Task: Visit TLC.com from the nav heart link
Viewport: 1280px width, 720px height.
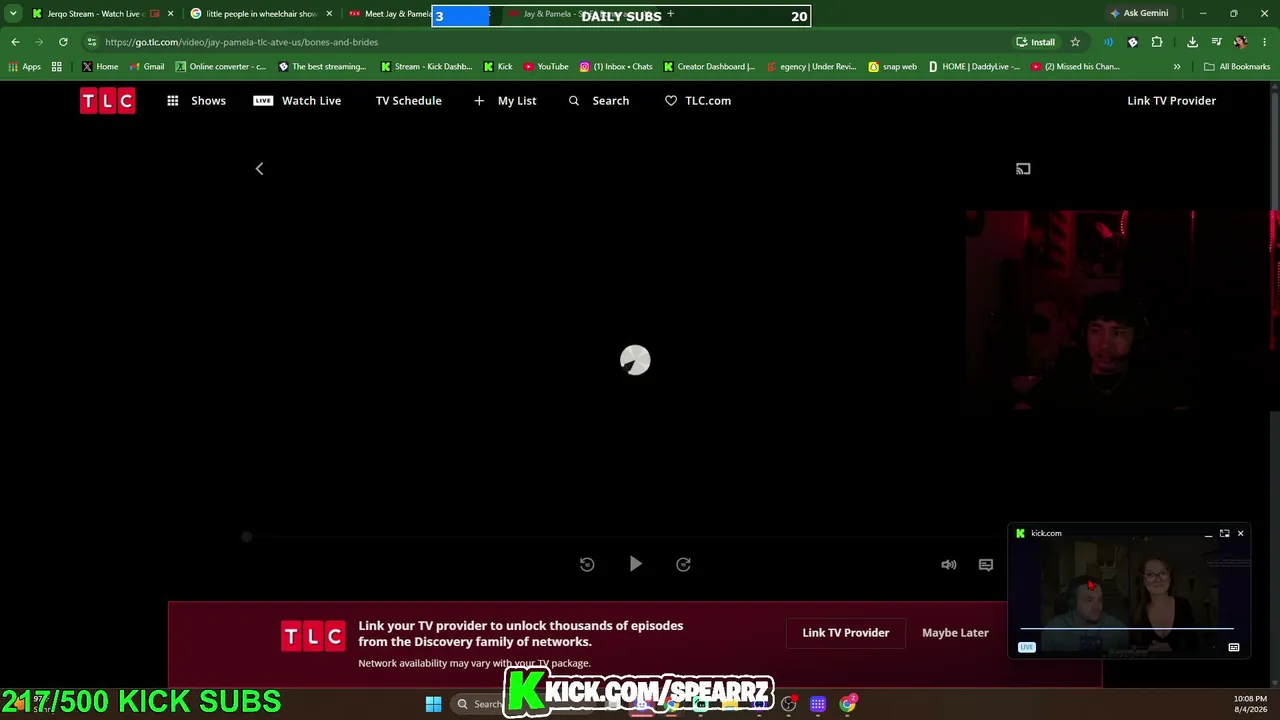Action: (698, 101)
